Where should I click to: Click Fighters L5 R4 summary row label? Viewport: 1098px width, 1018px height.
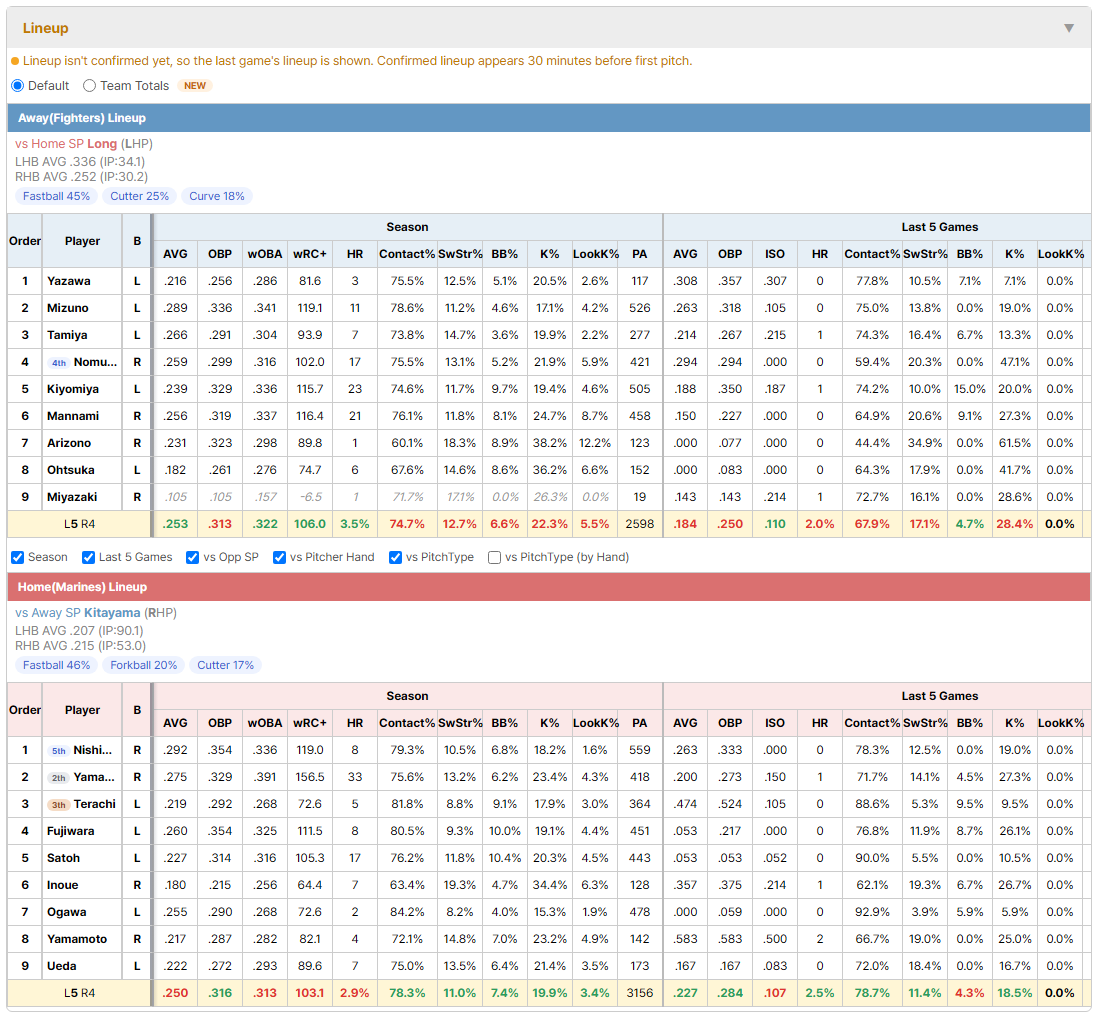pyautogui.click(x=79, y=524)
